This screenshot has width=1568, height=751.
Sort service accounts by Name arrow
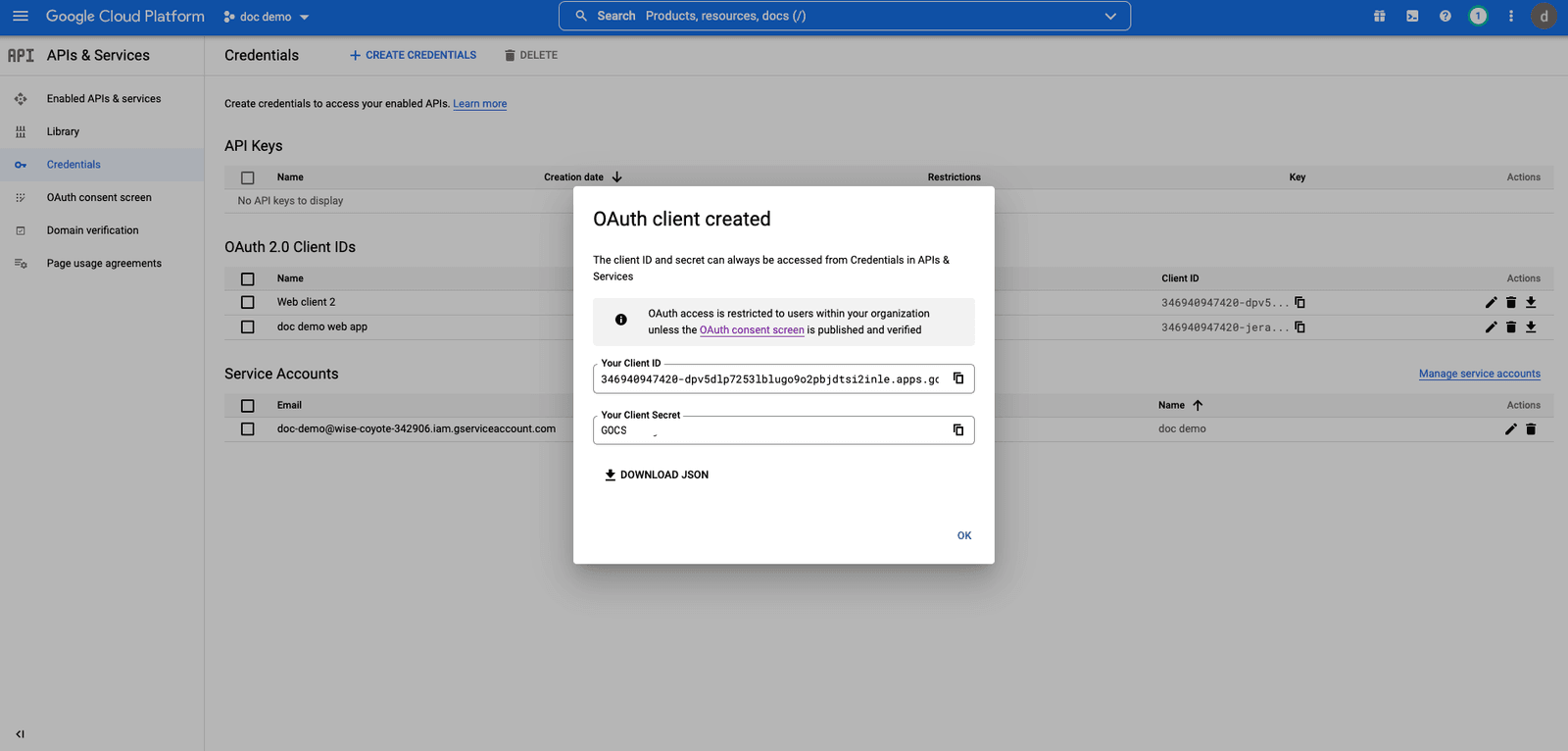(1198, 405)
